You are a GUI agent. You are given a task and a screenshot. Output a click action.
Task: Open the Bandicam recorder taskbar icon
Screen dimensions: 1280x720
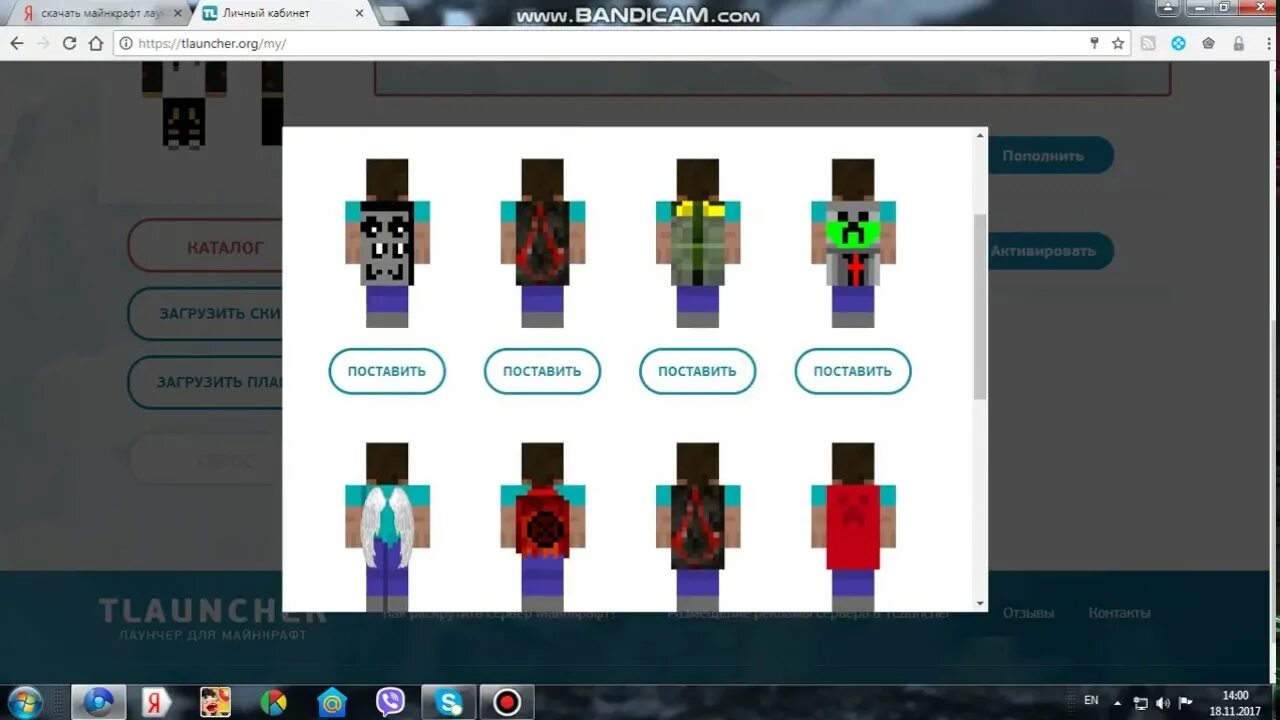(507, 702)
